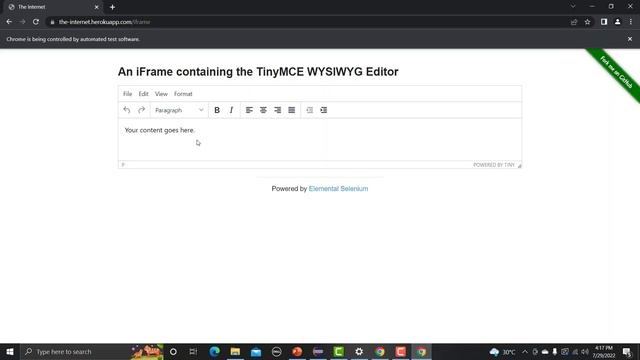This screenshot has height=360, width=640.
Task: Open the taskbar clock and date
Action: pyautogui.click(x=604, y=351)
